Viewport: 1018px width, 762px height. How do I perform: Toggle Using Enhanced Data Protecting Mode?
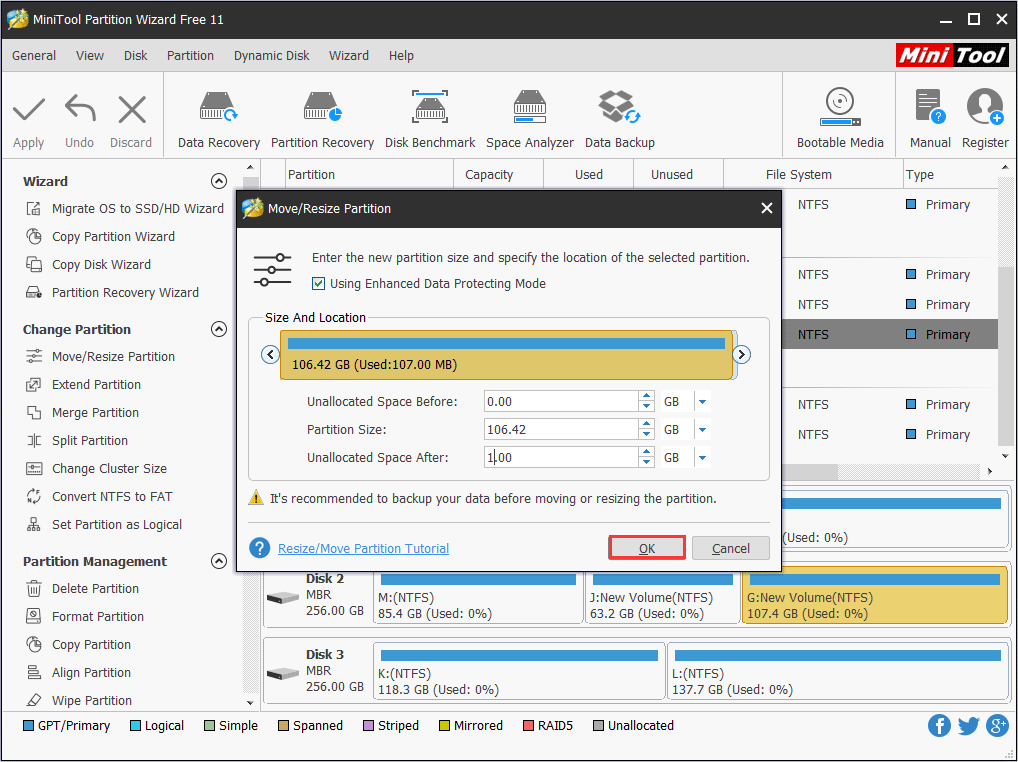pos(318,284)
